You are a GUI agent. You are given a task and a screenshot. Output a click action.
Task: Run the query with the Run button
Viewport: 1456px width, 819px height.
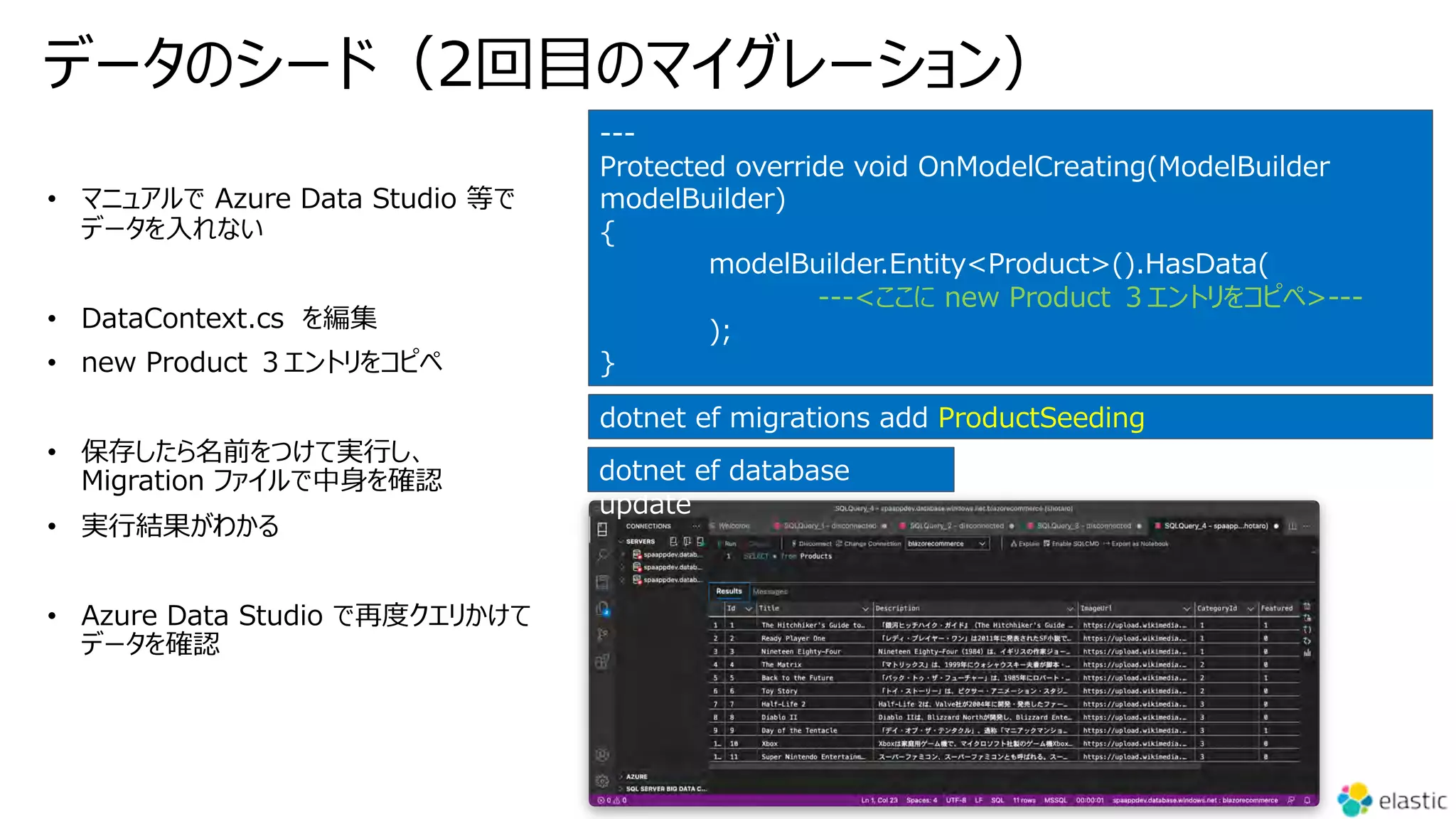pyautogui.click(x=728, y=544)
